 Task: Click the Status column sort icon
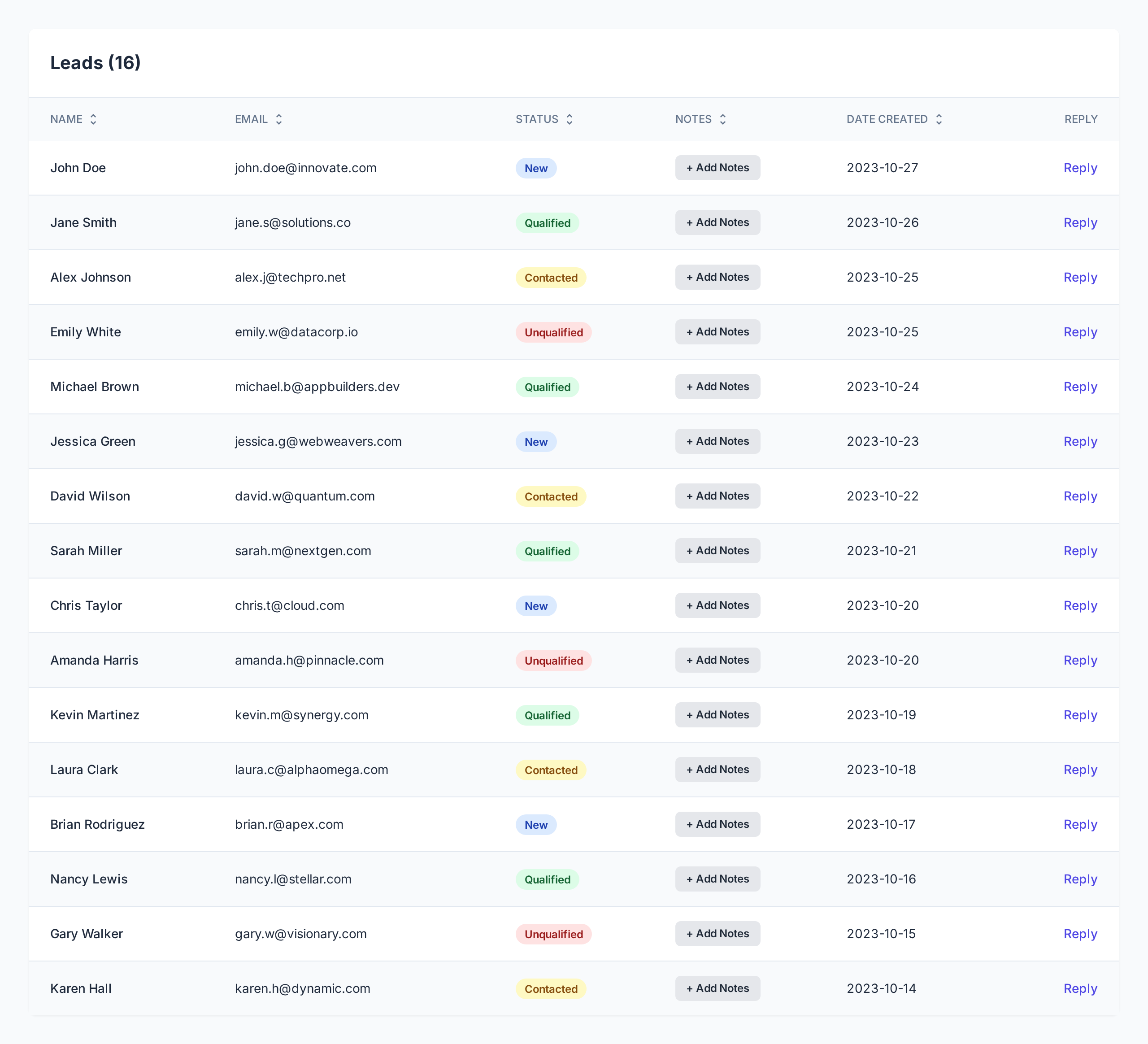pyautogui.click(x=570, y=119)
